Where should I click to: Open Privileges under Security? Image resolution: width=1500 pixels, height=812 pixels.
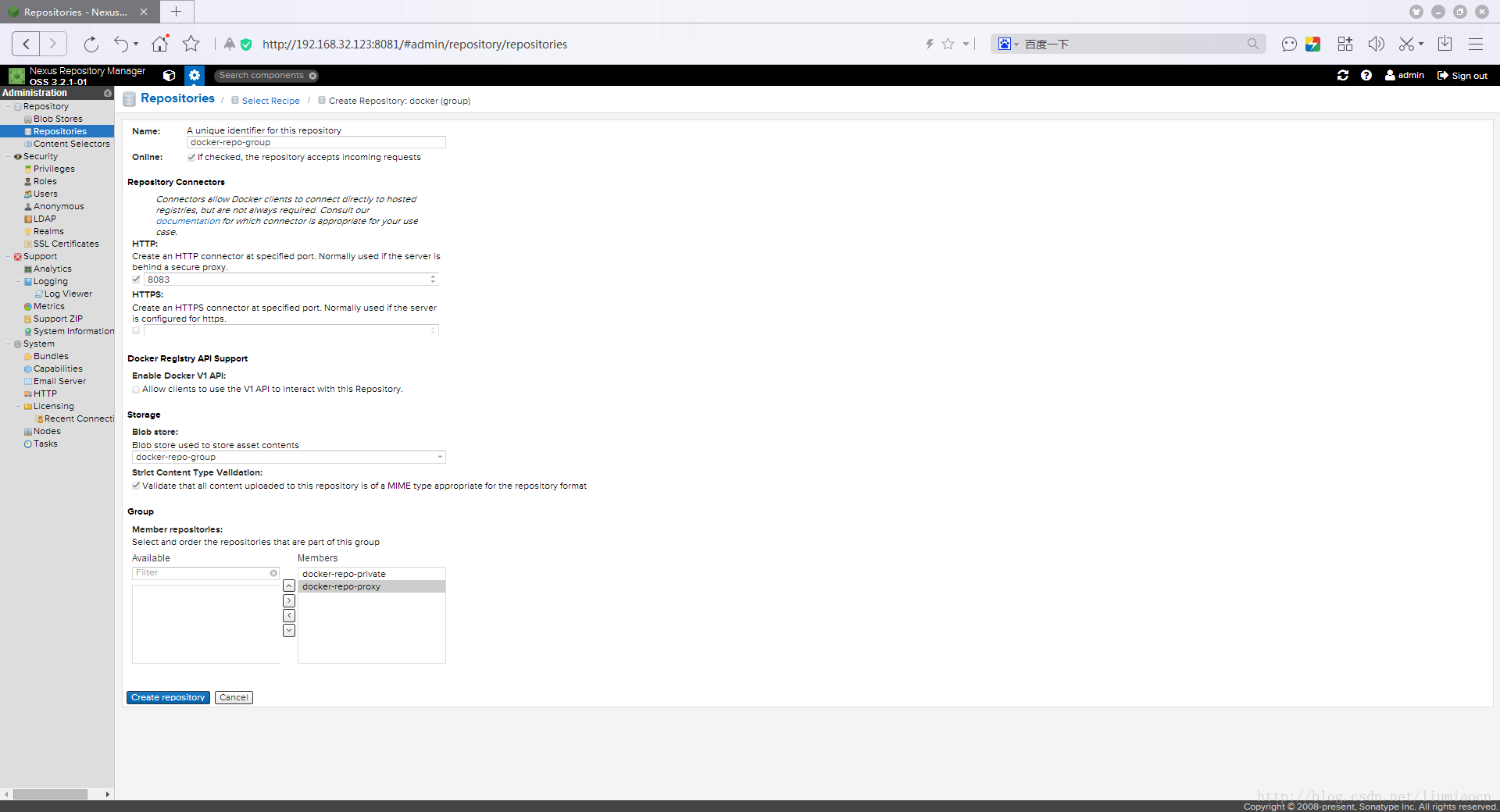coord(54,169)
